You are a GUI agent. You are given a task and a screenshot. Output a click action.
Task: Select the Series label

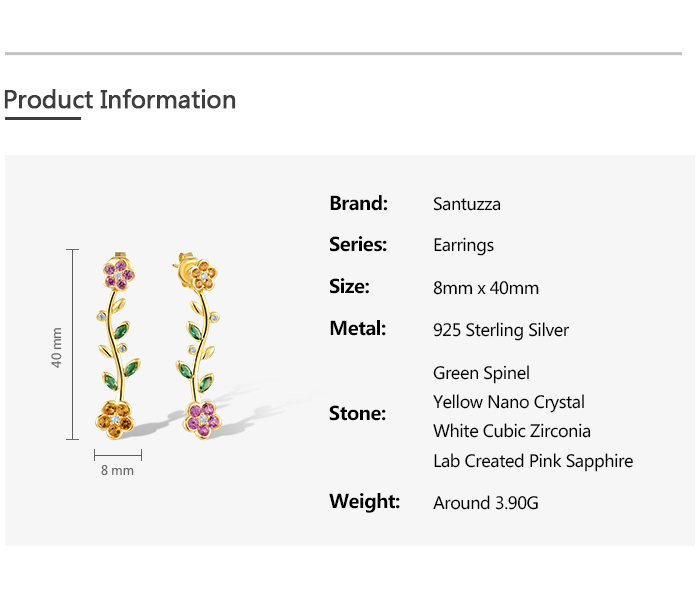coord(358,244)
